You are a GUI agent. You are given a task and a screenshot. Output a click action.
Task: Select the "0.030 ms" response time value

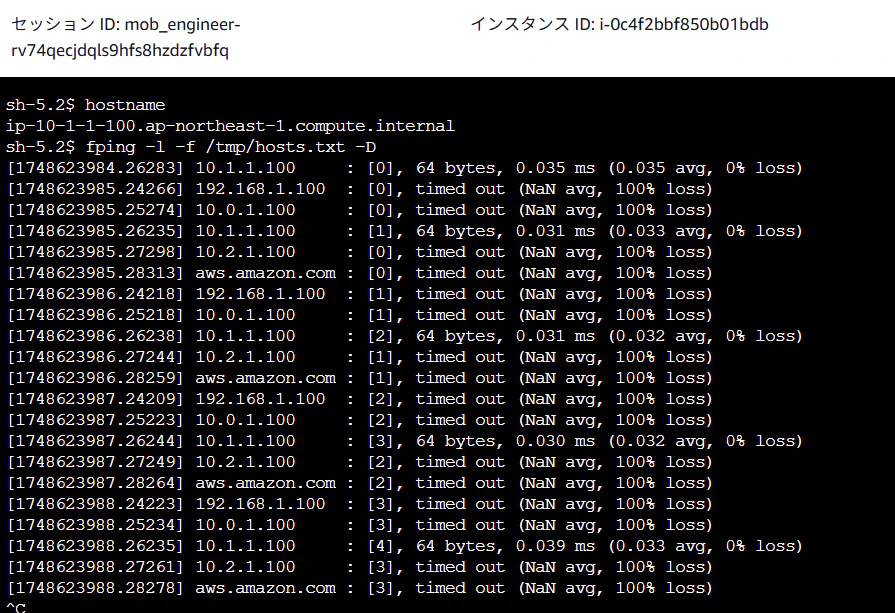point(555,441)
